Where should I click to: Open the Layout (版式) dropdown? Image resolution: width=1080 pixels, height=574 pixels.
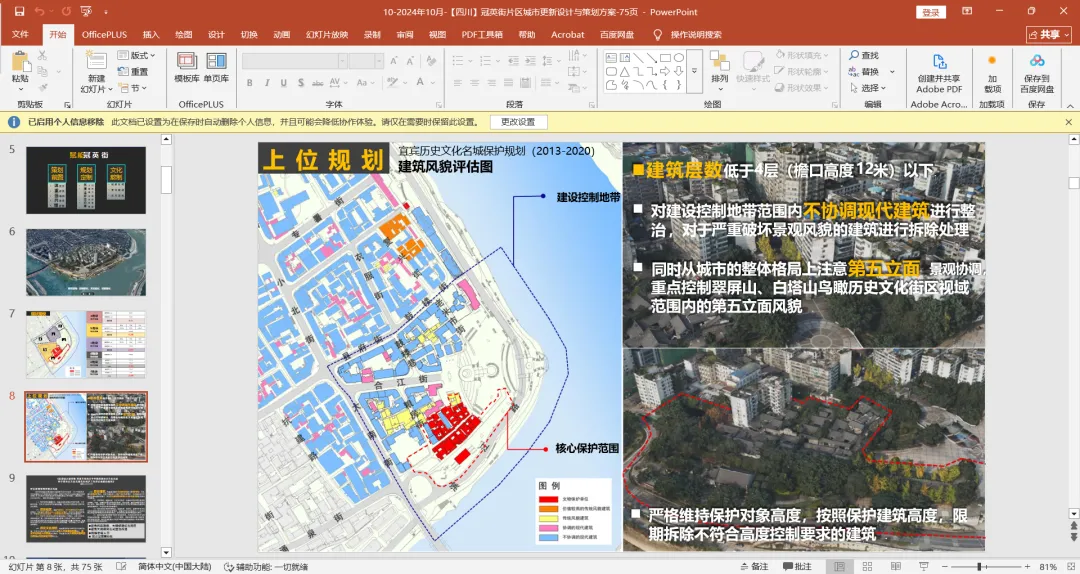(136, 55)
